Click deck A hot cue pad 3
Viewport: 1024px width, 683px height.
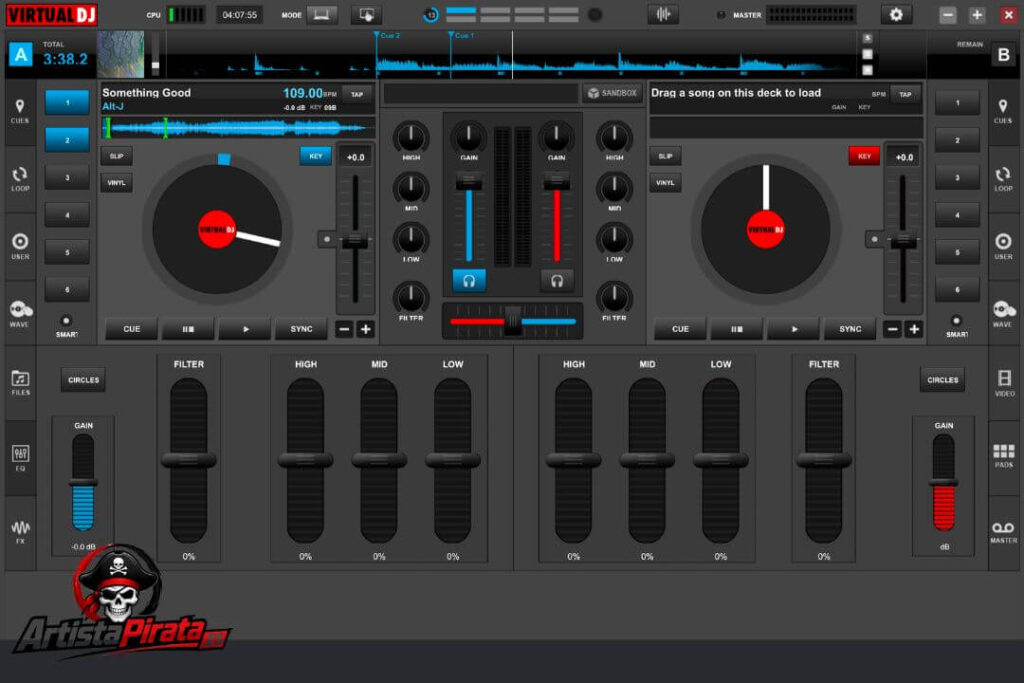tap(67, 177)
